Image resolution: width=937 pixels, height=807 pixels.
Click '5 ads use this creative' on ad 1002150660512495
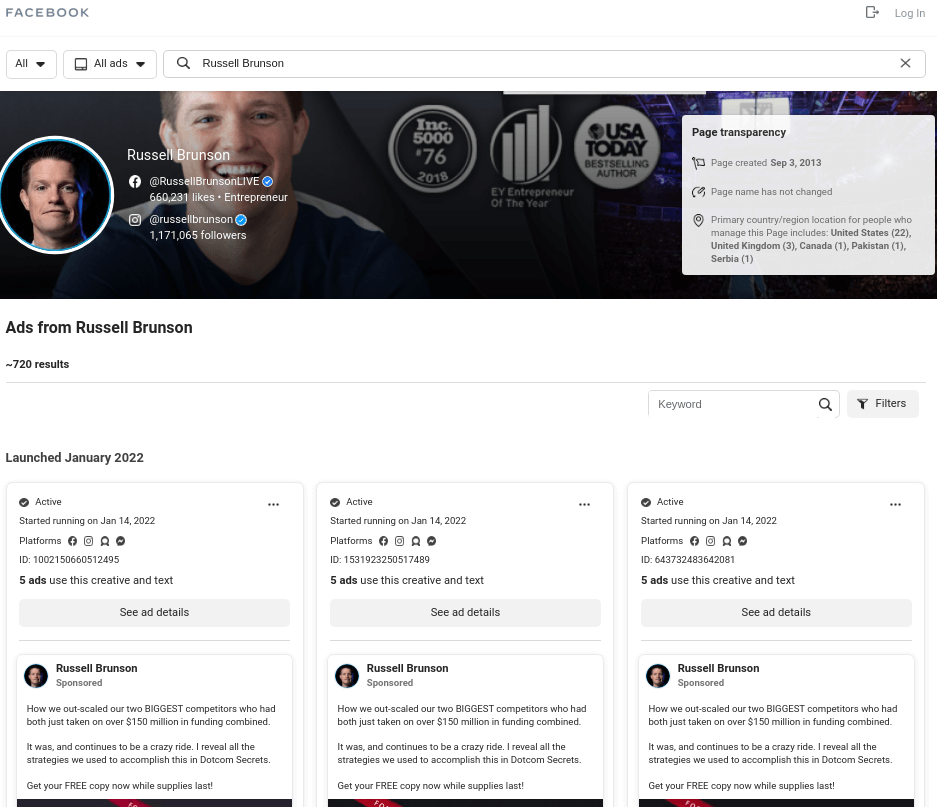point(96,580)
